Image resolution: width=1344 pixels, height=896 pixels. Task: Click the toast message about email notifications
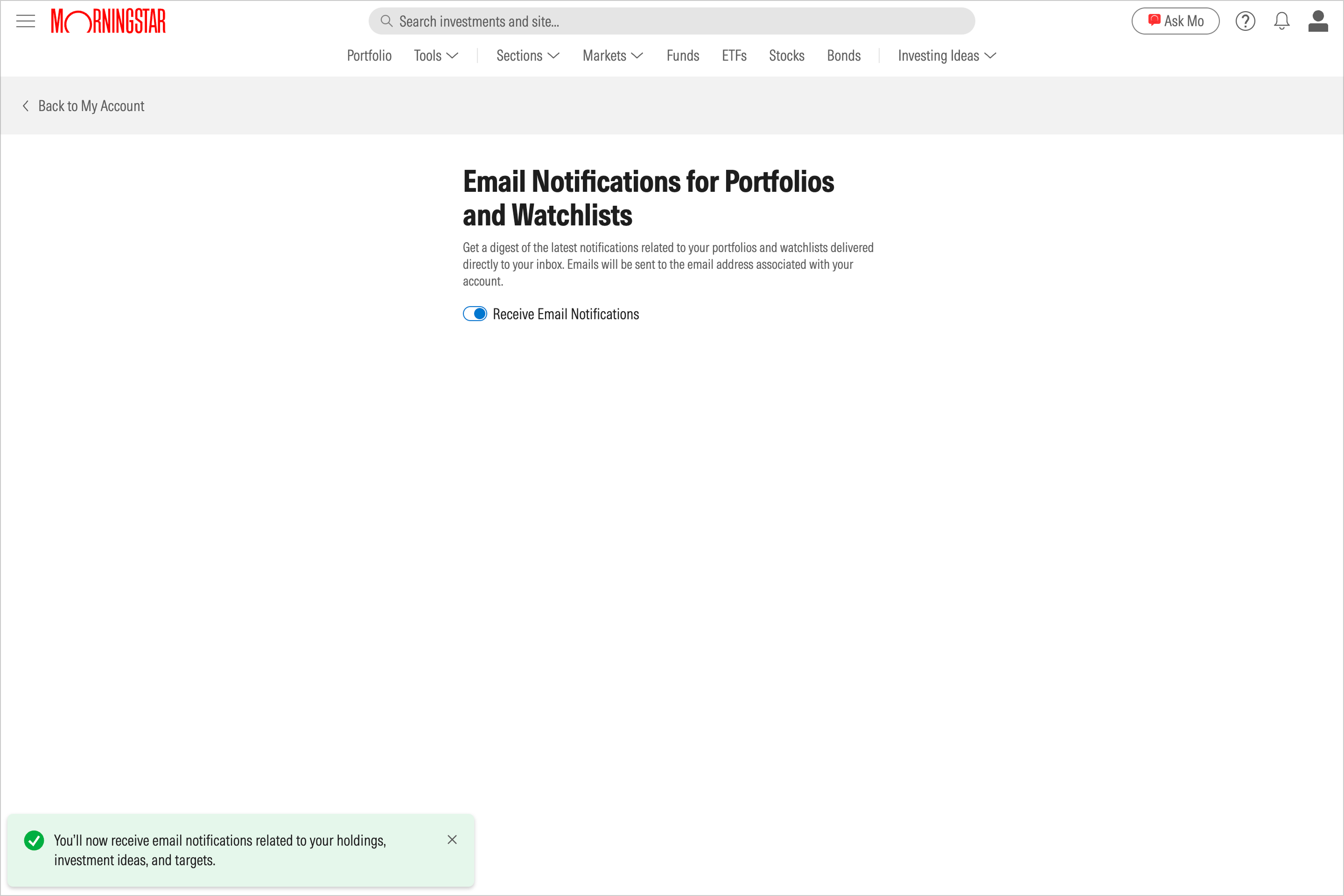tap(220, 850)
